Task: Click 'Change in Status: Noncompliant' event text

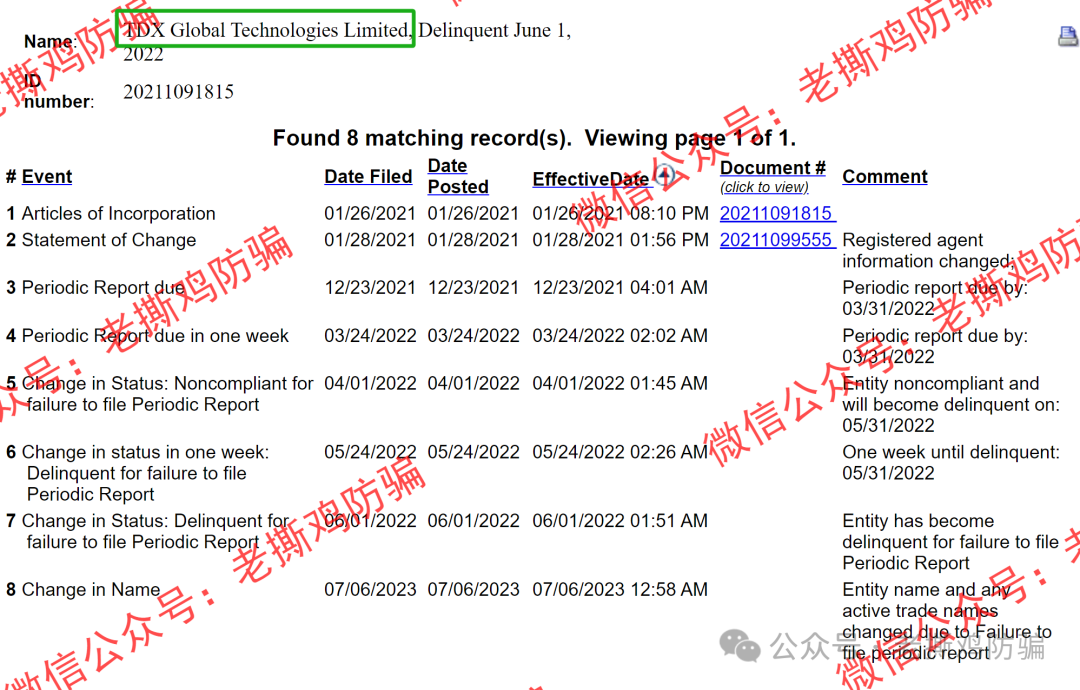Action: (167, 394)
